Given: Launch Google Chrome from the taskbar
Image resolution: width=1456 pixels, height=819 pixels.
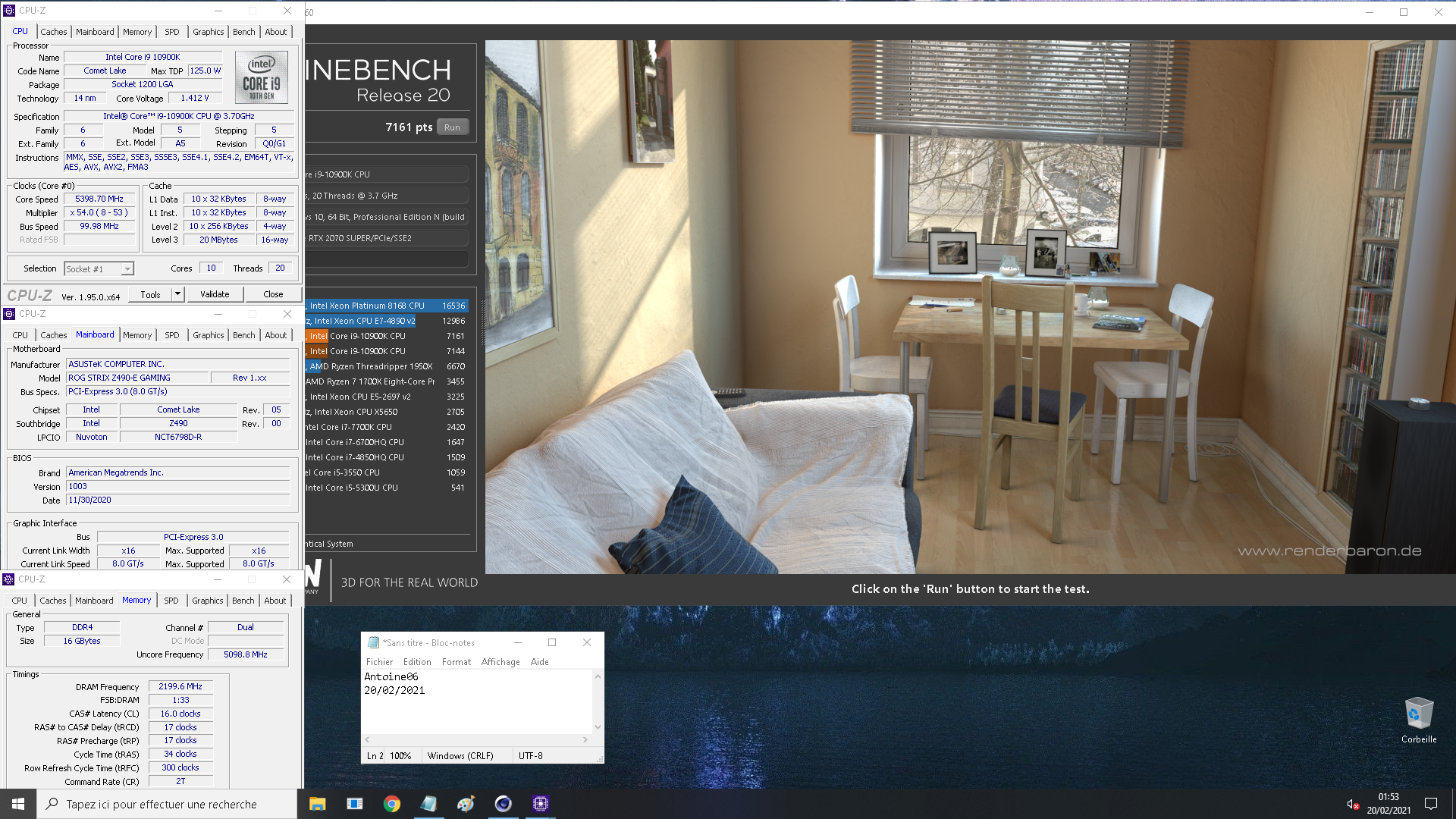Looking at the screenshot, I should pyautogui.click(x=391, y=804).
